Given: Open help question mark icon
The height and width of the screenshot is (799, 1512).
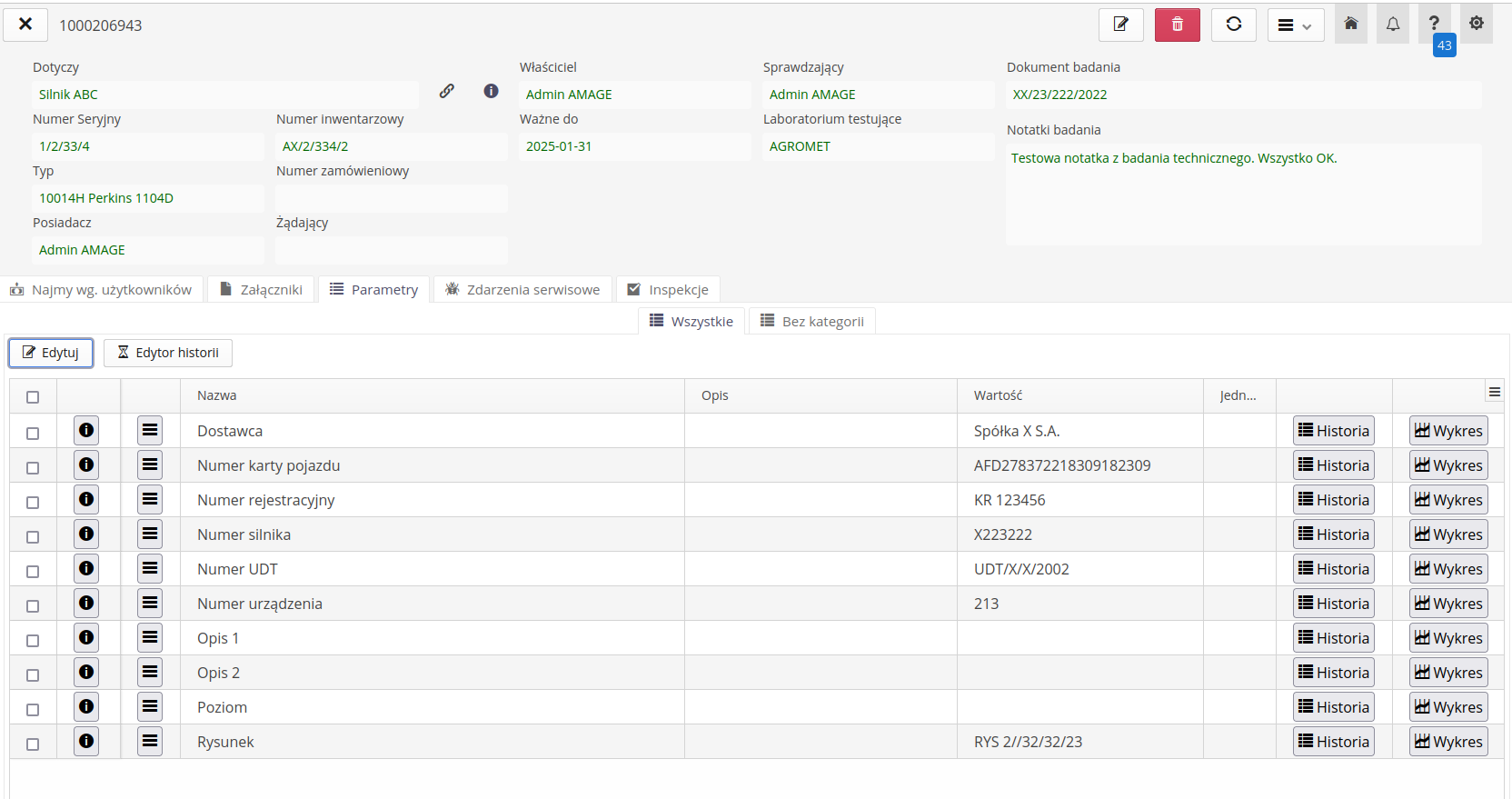Looking at the screenshot, I should coord(1434,24).
